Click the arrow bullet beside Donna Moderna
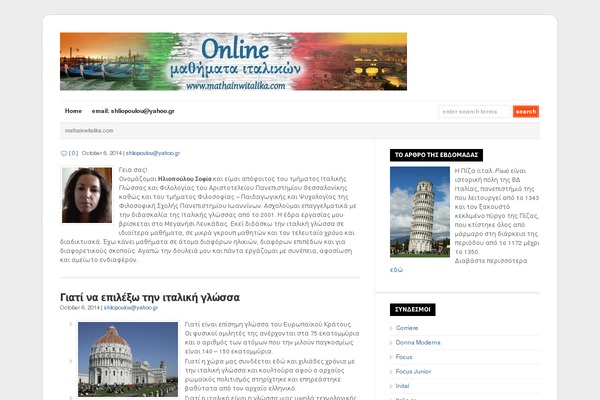The image size is (600, 400). pos(391,343)
